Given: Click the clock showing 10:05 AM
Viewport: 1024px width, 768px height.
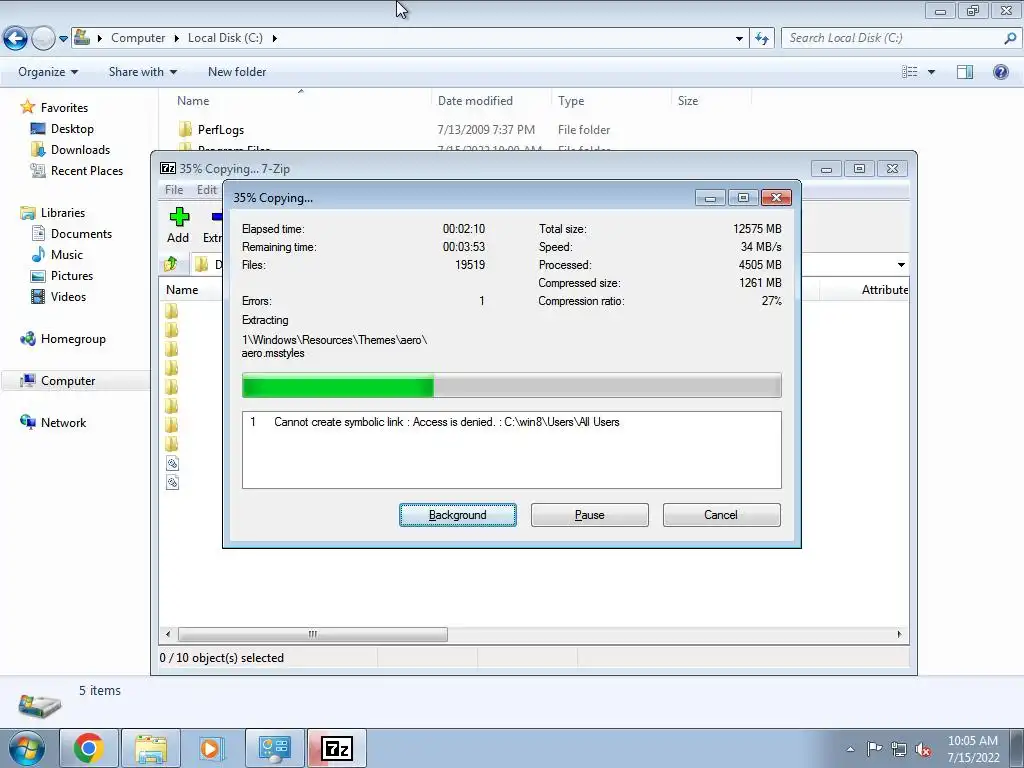Looking at the screenshot, I should point(972,741).
